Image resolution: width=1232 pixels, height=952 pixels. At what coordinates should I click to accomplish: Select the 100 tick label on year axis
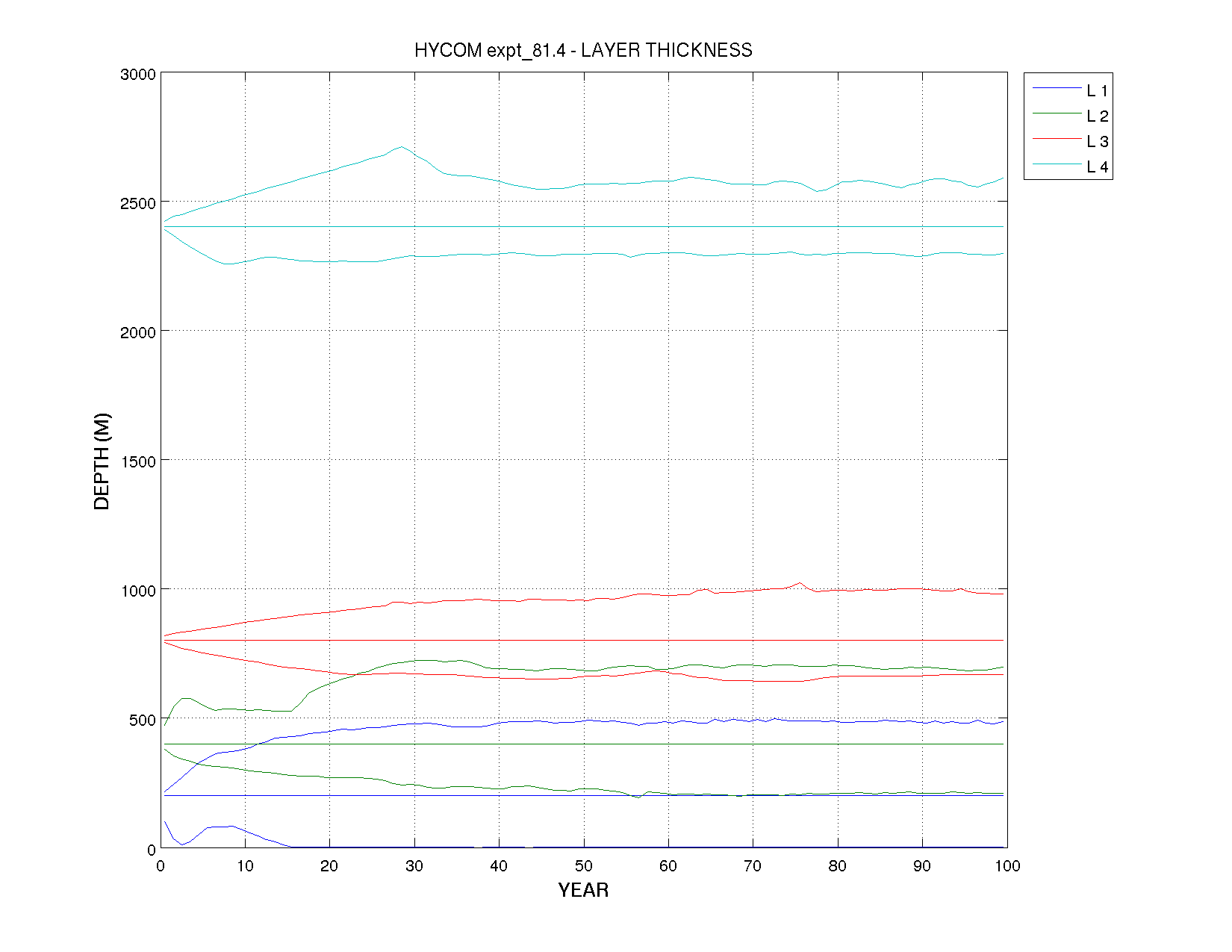[x=1007, y=866]
